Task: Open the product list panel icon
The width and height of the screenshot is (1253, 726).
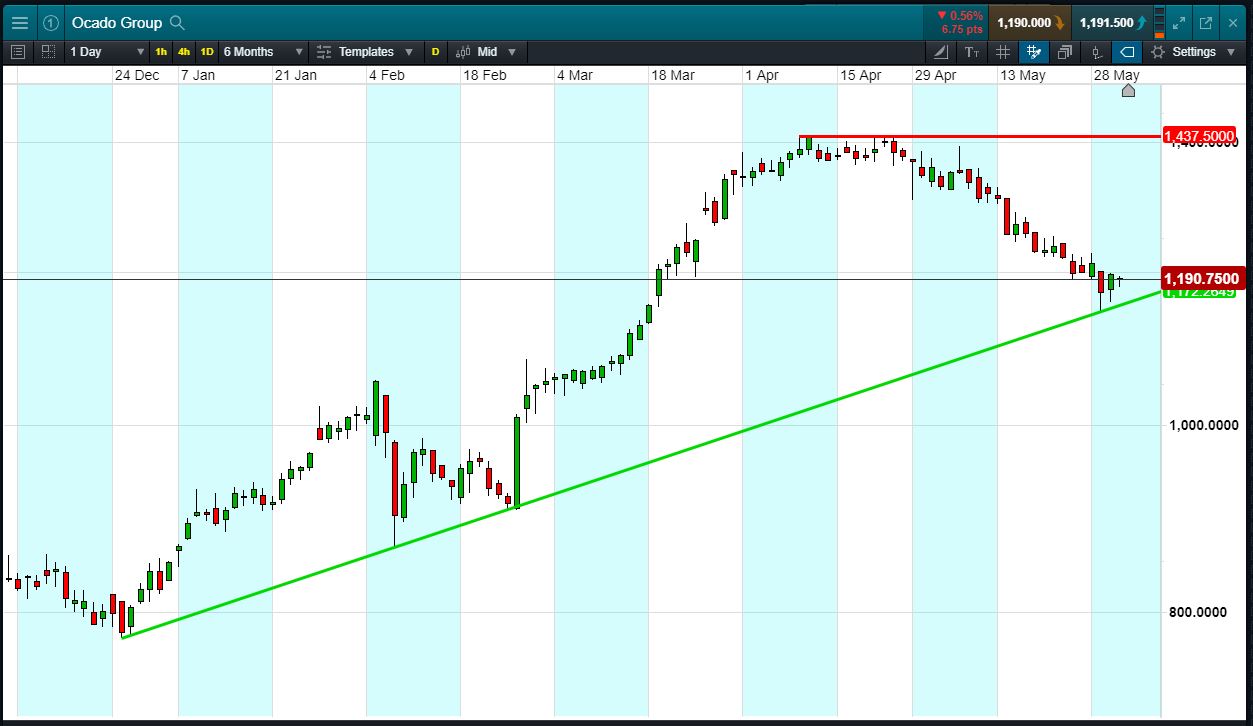Action: click(18, 51)
